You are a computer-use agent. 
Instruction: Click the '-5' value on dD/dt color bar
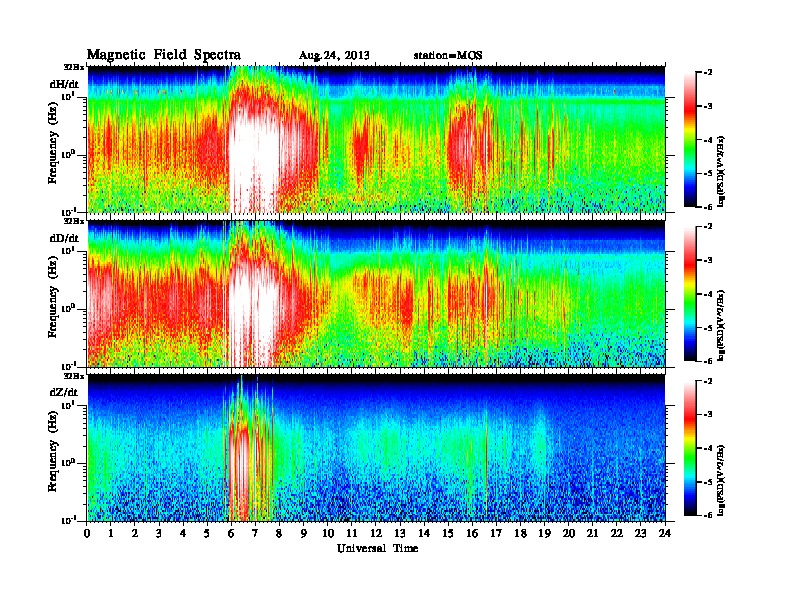[708, 328]
